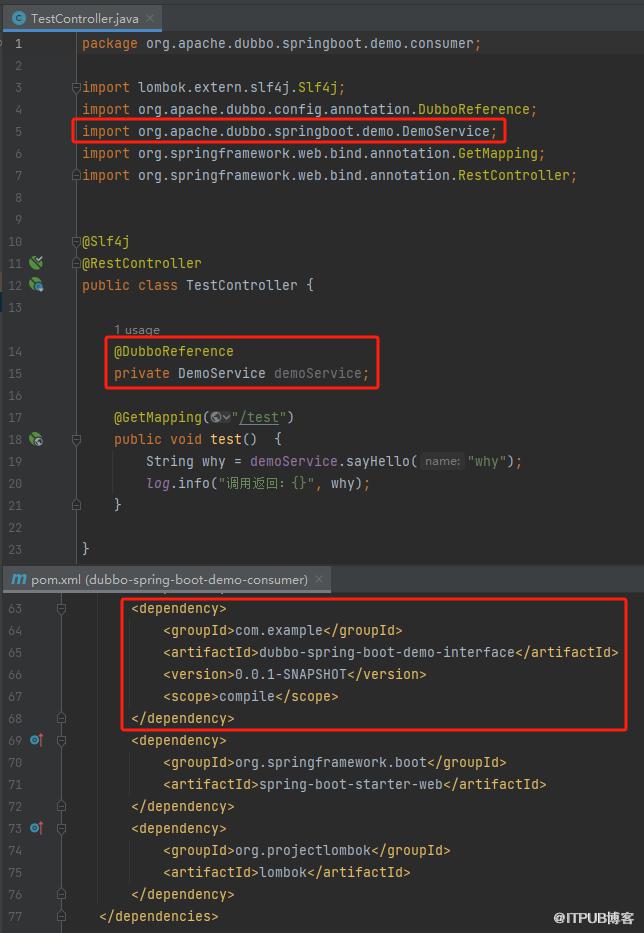Click the DubboReference import on line 4

pyautogui.click(x=309, y=109)
